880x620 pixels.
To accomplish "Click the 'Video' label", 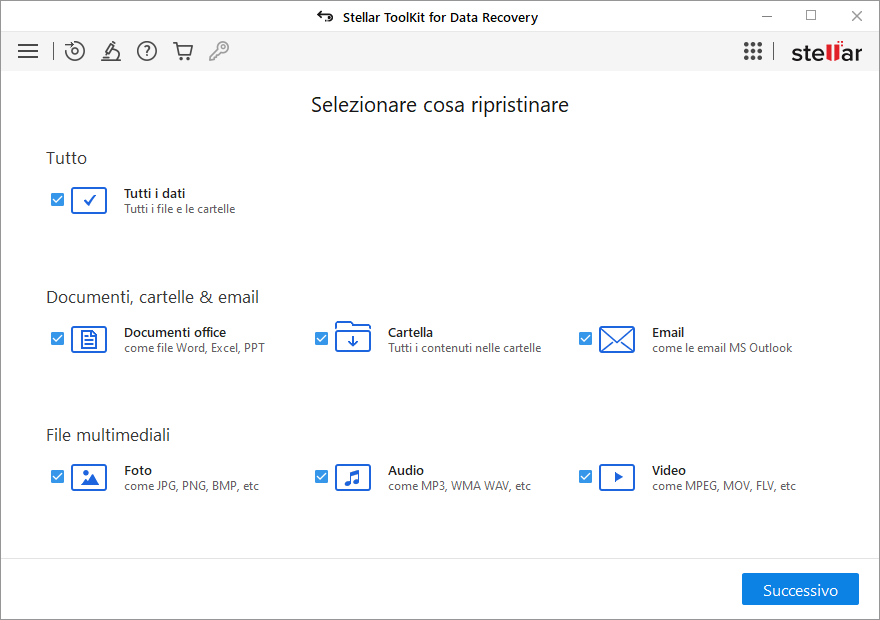I will pos(669,471).
